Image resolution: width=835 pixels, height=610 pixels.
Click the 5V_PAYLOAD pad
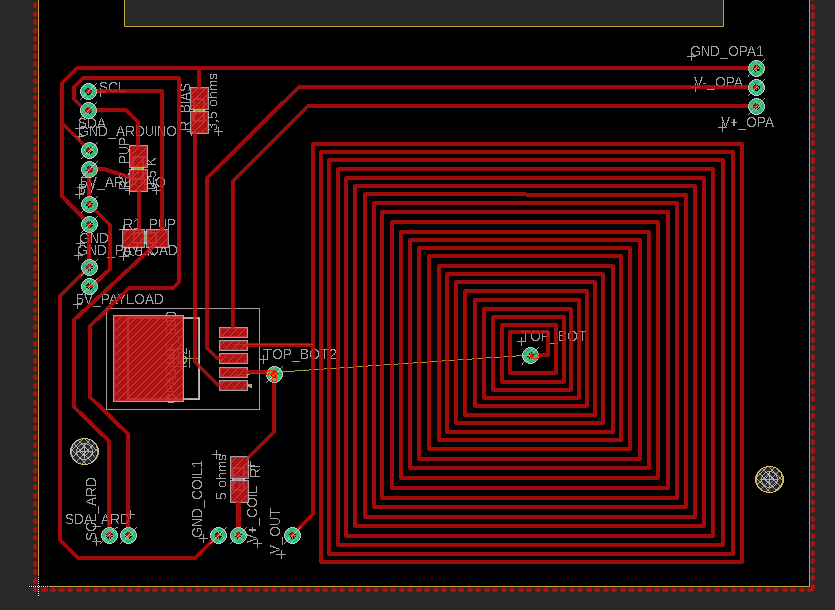(x=89, y=286)
